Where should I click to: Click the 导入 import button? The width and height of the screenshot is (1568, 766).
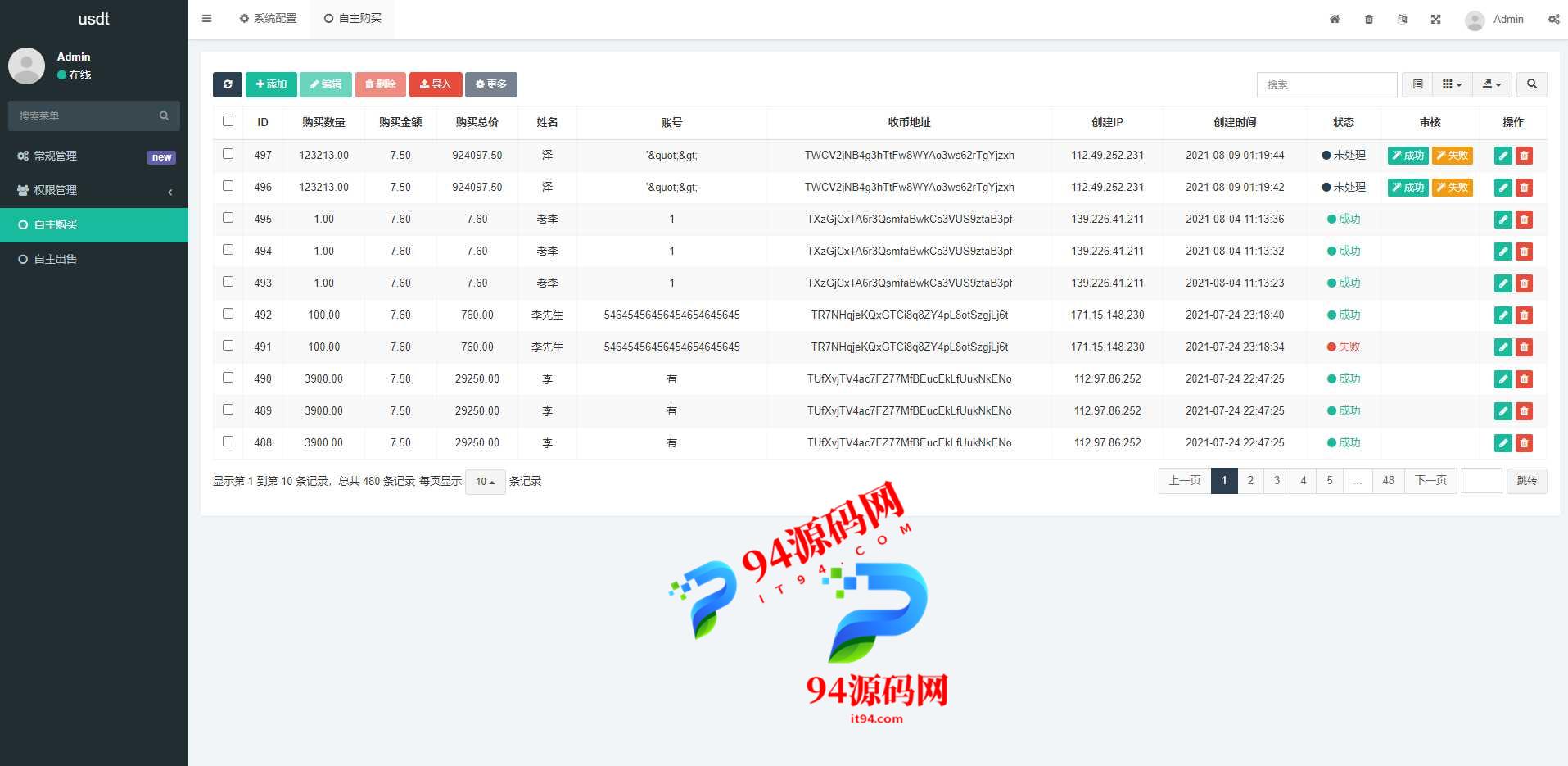coord(436,84)
